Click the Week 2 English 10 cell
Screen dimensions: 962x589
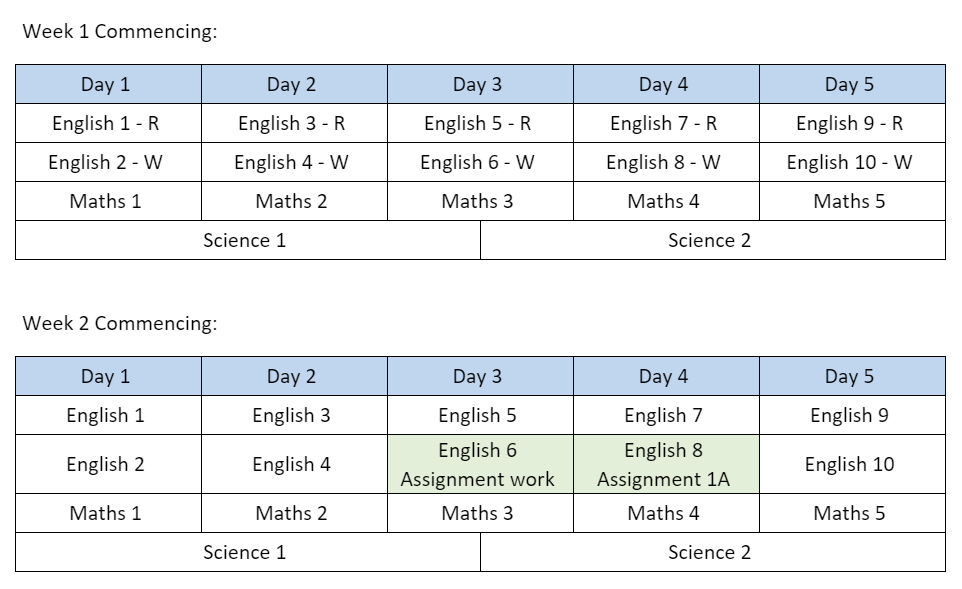point(852,464)
